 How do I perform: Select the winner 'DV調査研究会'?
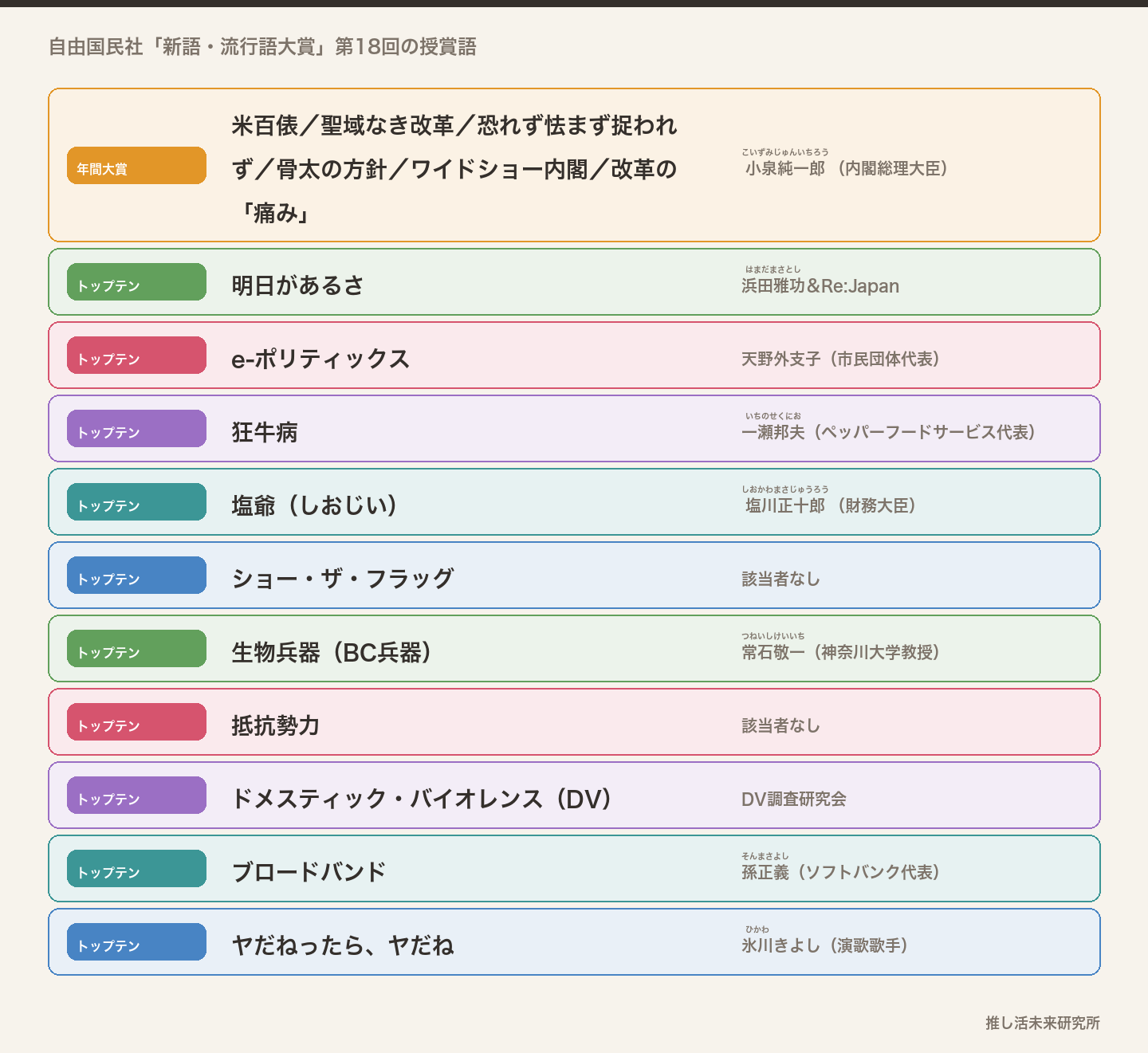pyautogui.click(x=794, y=800)
